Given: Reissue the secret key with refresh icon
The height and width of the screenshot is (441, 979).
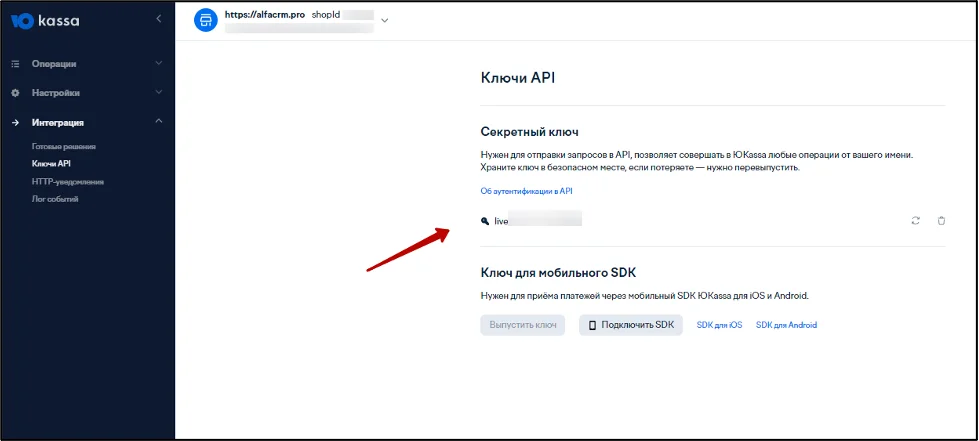Looking at the screenshot, I should [x=915, y=220].
